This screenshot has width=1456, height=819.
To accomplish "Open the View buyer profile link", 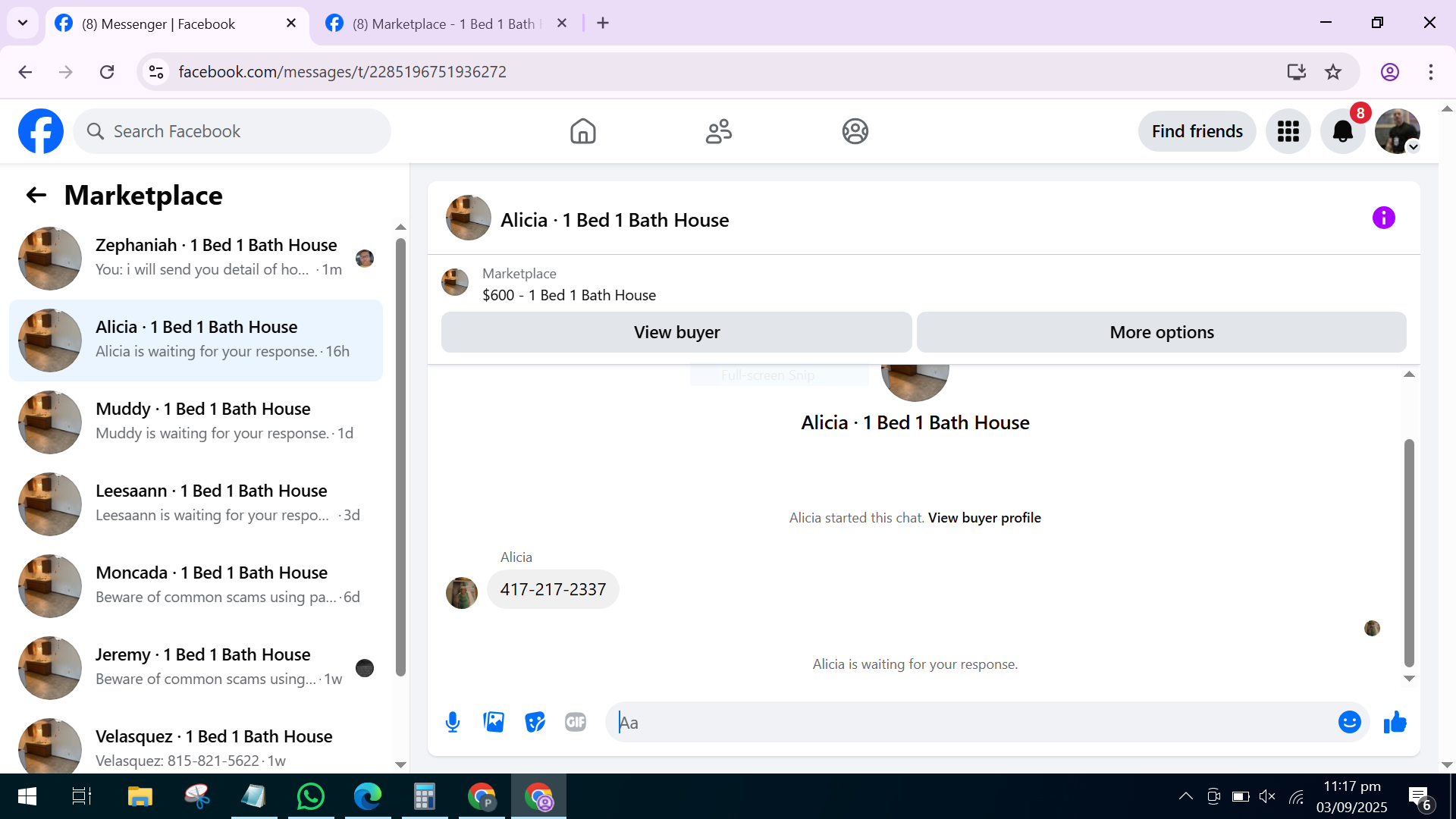I will pos(984,518).
